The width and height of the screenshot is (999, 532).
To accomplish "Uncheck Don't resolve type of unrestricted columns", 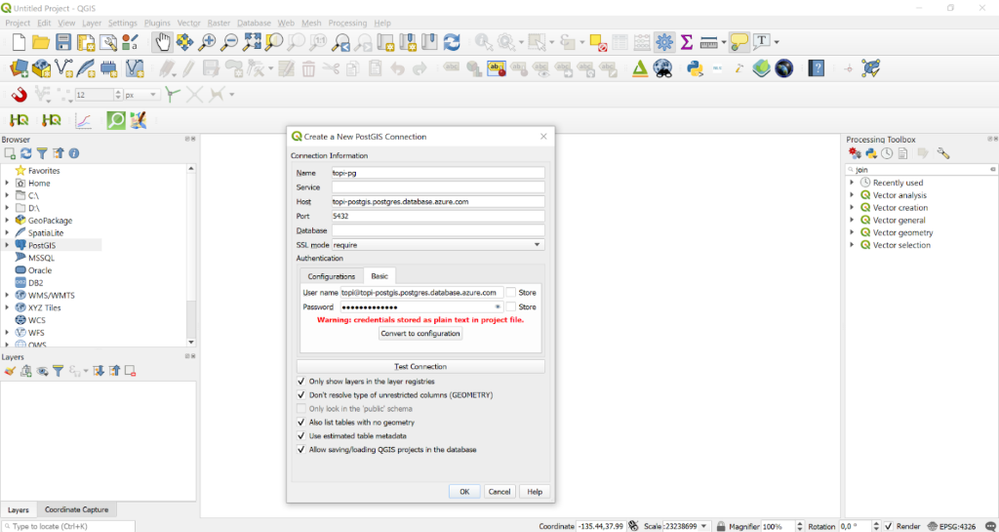I will (301, 395).
